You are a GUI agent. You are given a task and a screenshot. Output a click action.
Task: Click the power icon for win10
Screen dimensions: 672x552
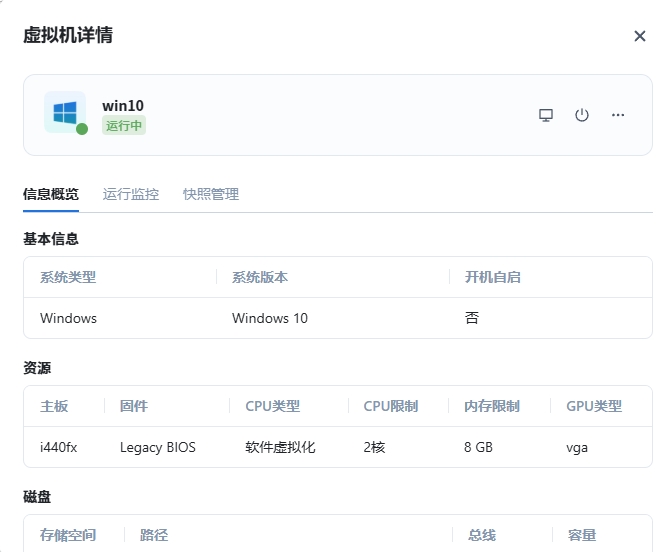click(582, 115)
